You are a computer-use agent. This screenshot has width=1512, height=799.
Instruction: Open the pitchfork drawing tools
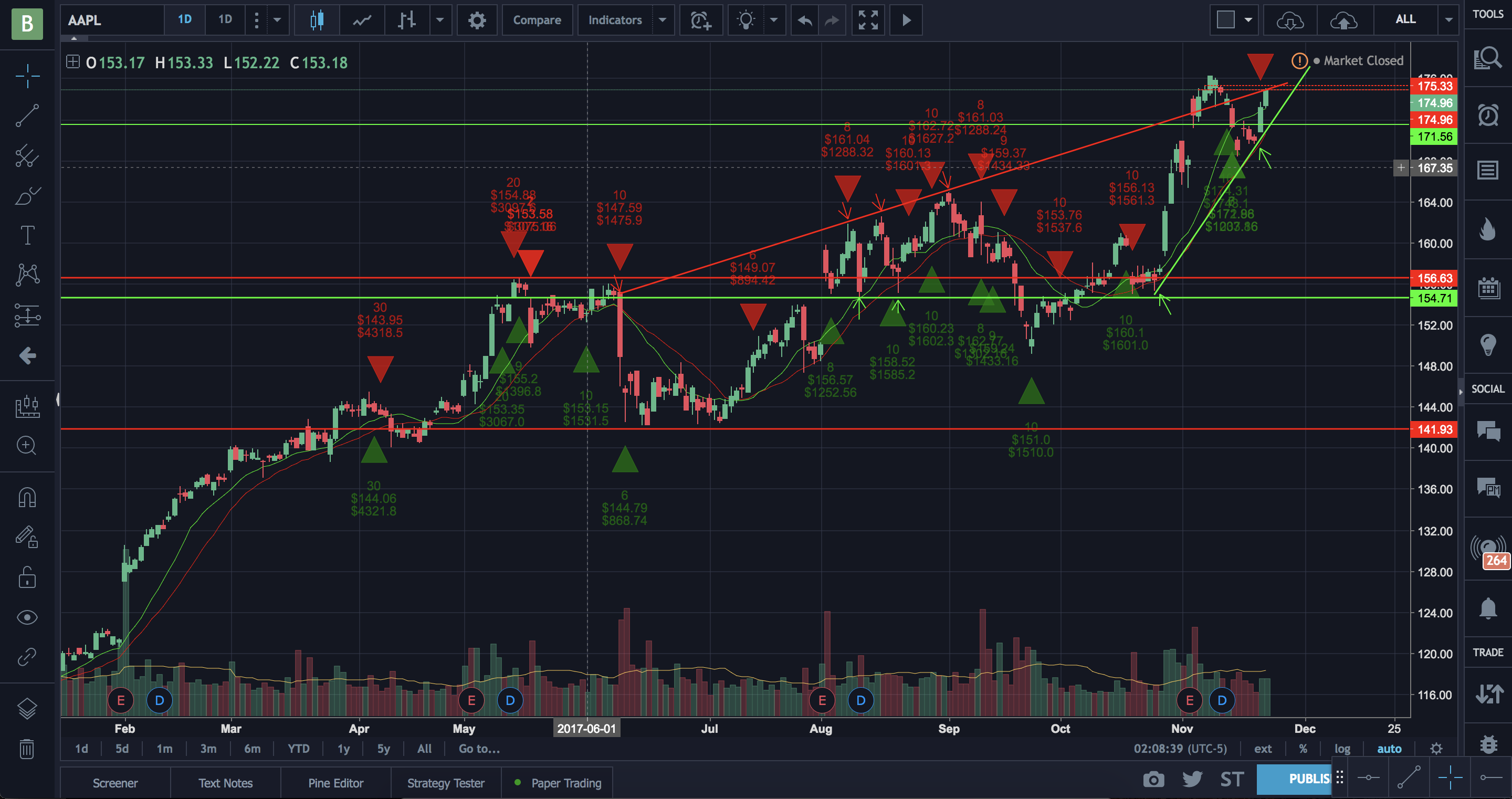coord(27,156)
